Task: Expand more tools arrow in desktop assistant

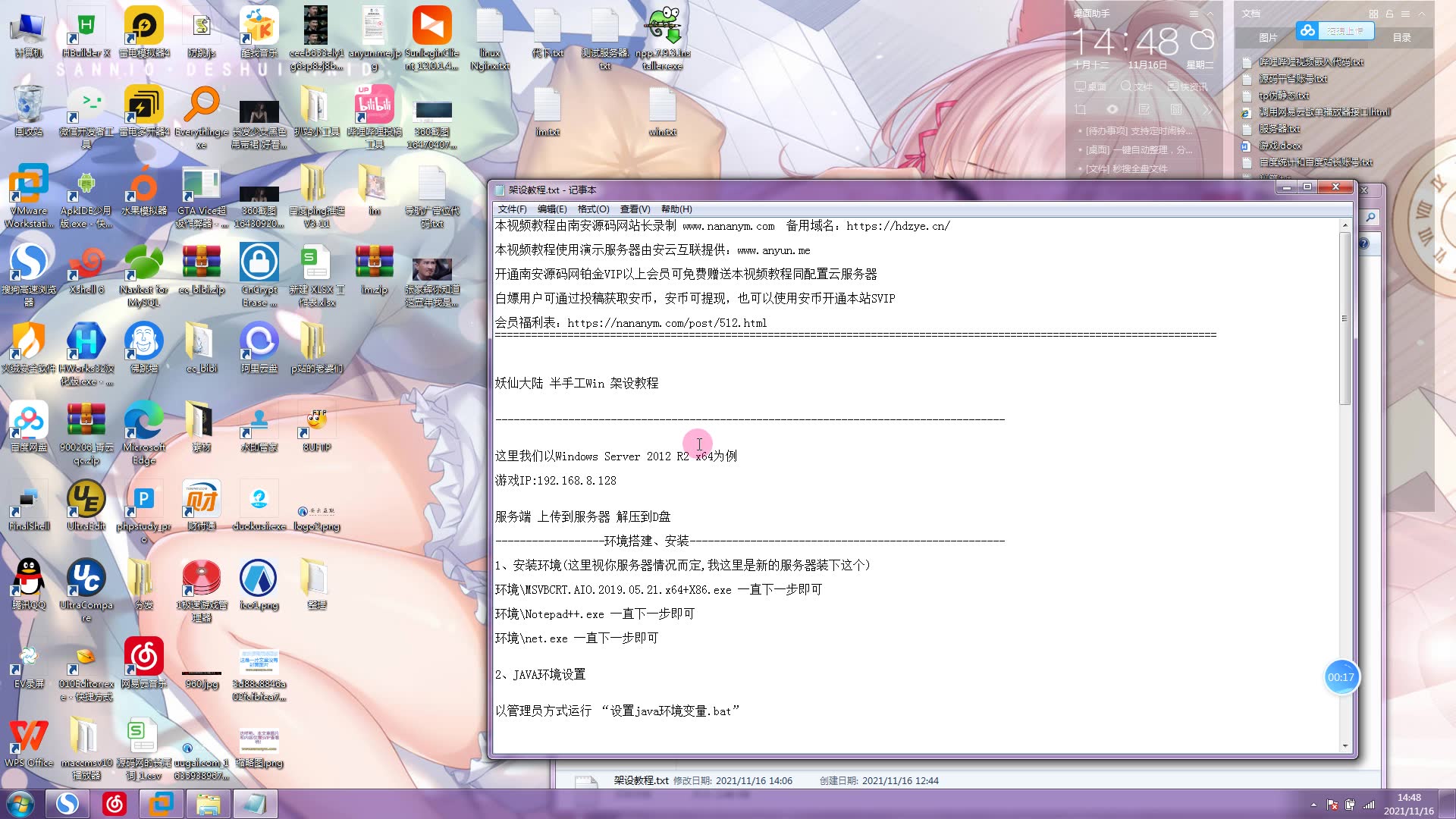Action: (x=1207, y=110)
